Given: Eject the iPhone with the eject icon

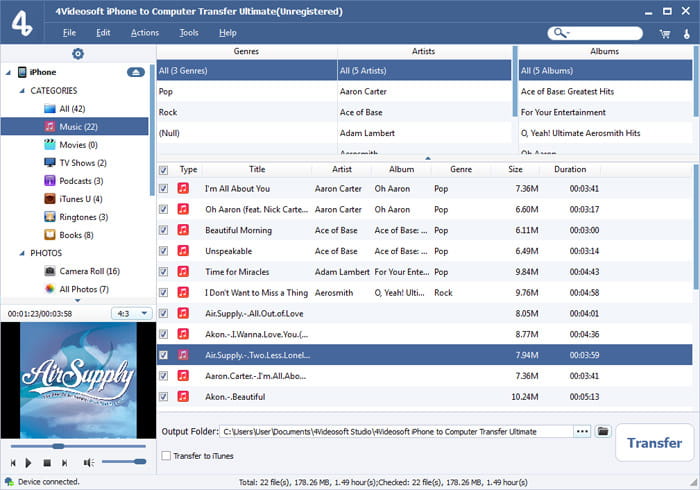Looking at the screenshot, I should pos(136,72).
